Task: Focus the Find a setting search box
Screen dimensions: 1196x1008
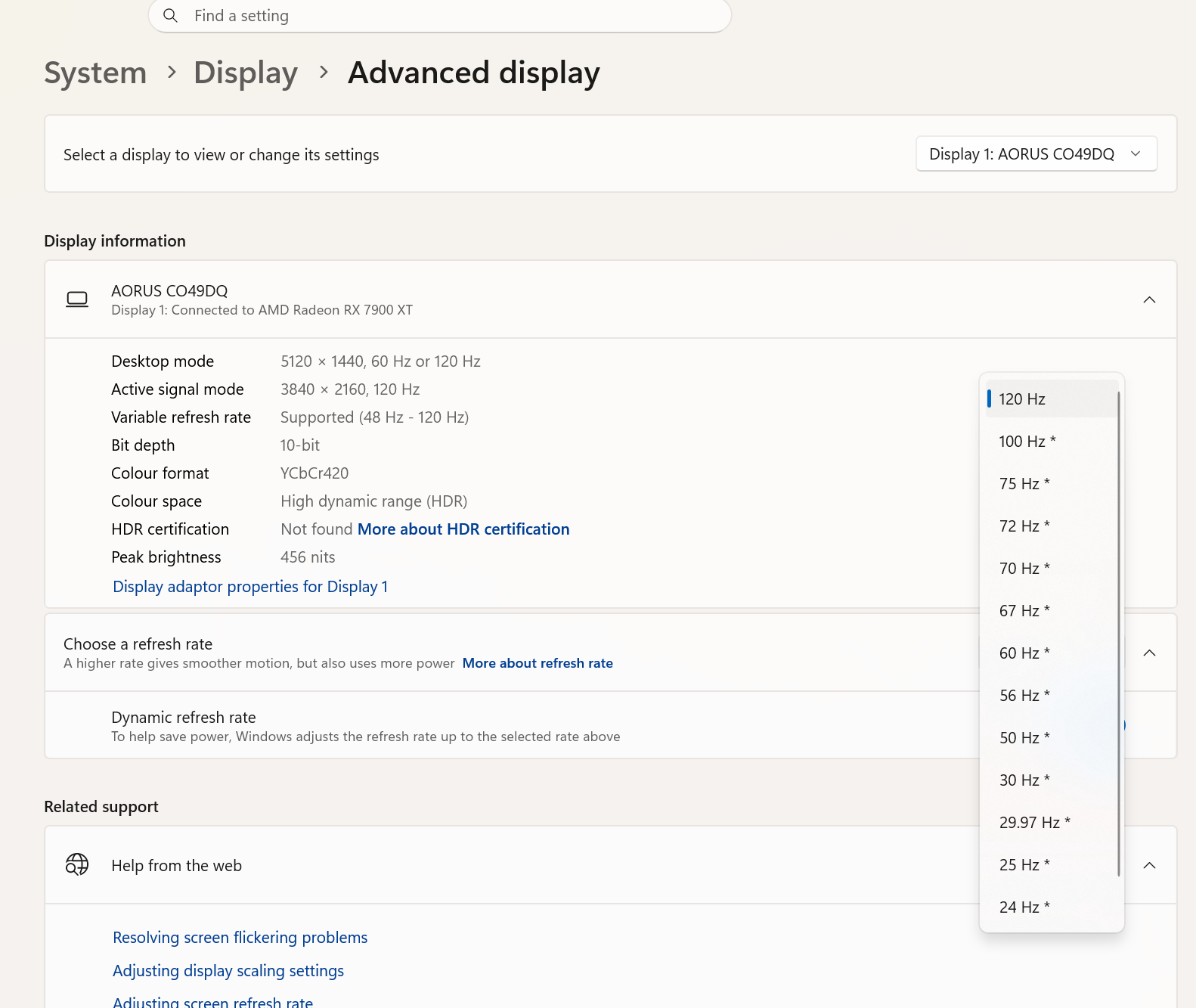Action: click(440, 16)
